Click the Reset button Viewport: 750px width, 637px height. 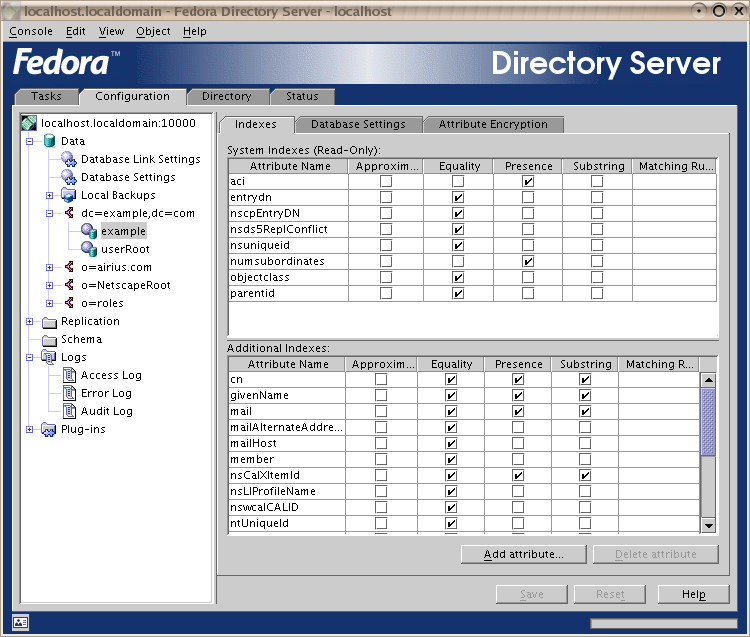[610, 594]
